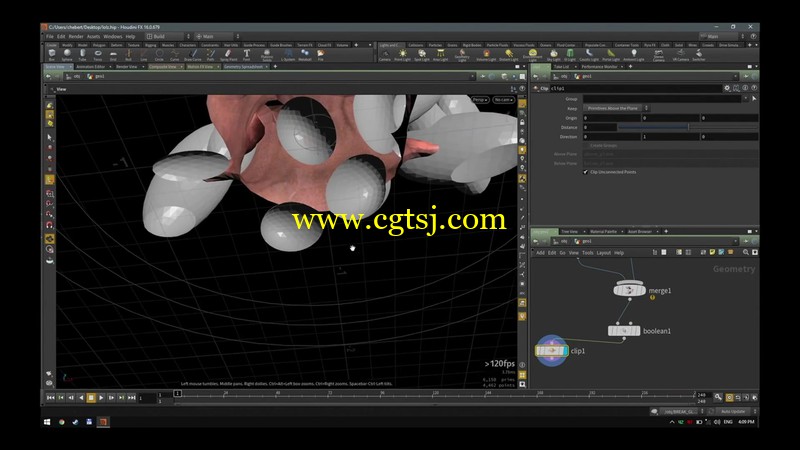Add a Camera from lights shelf
Viewport: 800px width, 450px height.
(385, 55)
